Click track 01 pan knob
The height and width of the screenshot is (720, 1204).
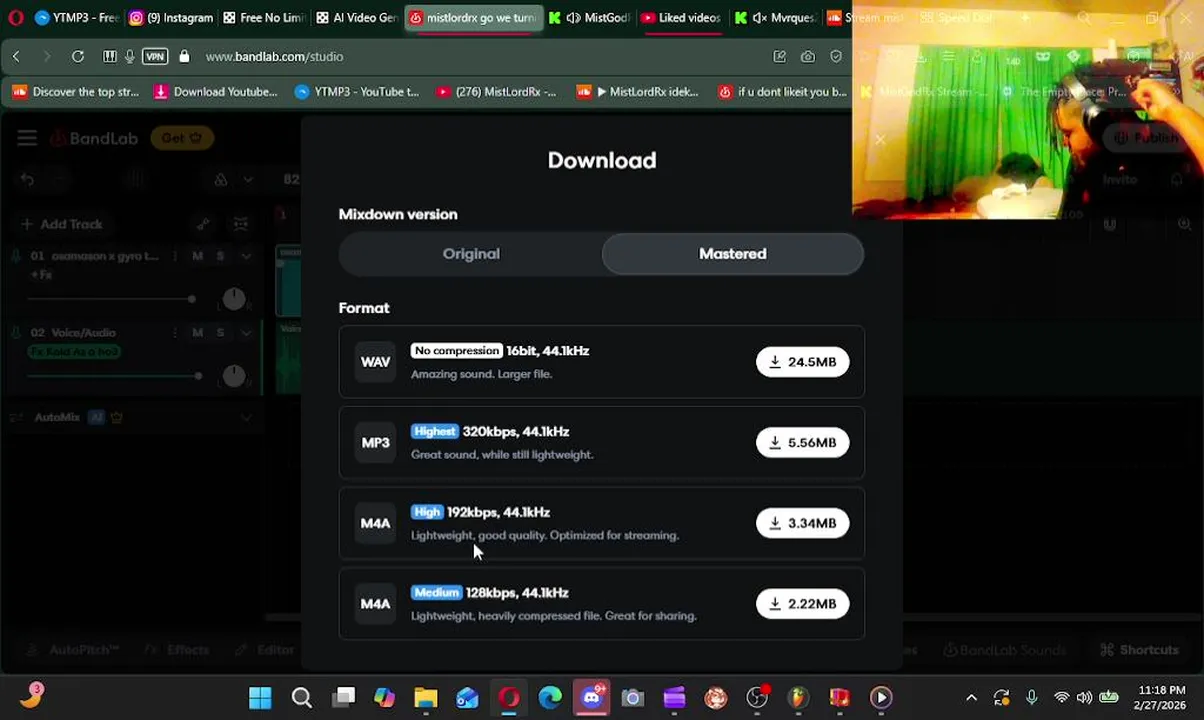[x=233, y=298]
